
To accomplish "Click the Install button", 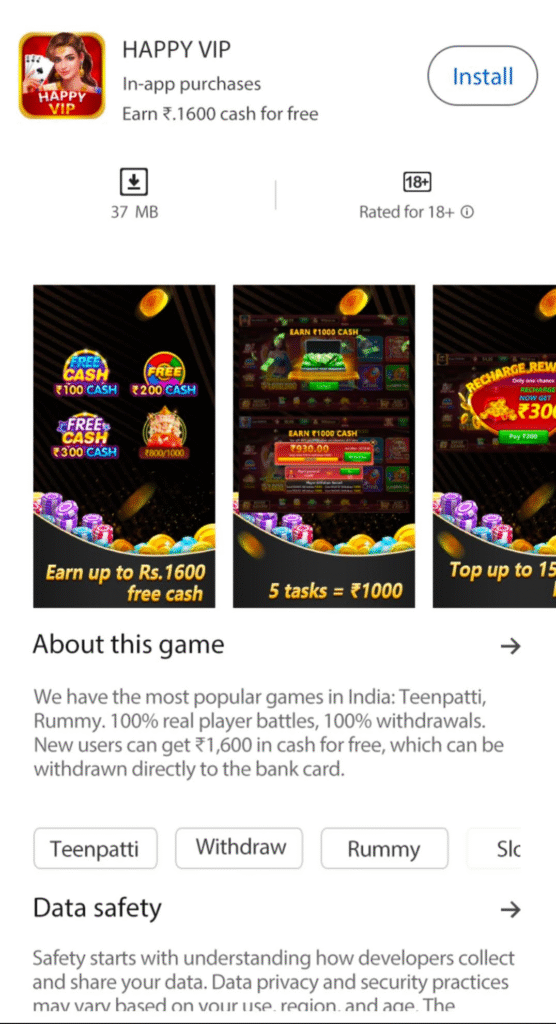I will coord(482,76).
